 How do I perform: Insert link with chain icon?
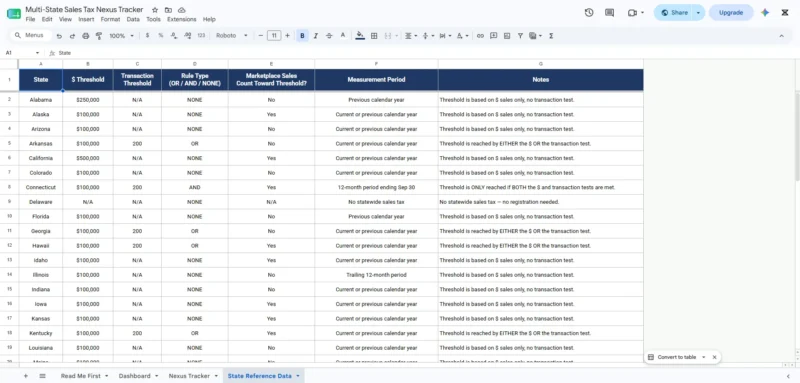click(x=480, y=36)
